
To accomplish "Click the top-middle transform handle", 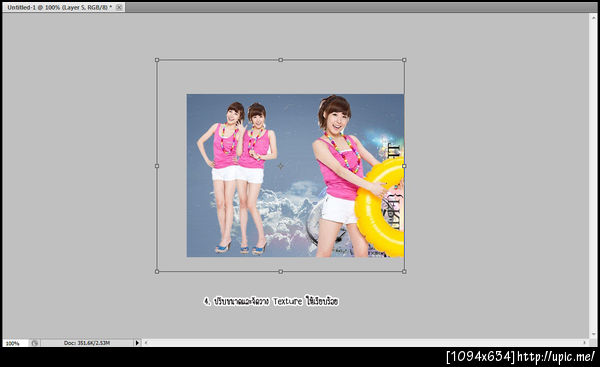I will pyautogui.click(x=280, y=60).
